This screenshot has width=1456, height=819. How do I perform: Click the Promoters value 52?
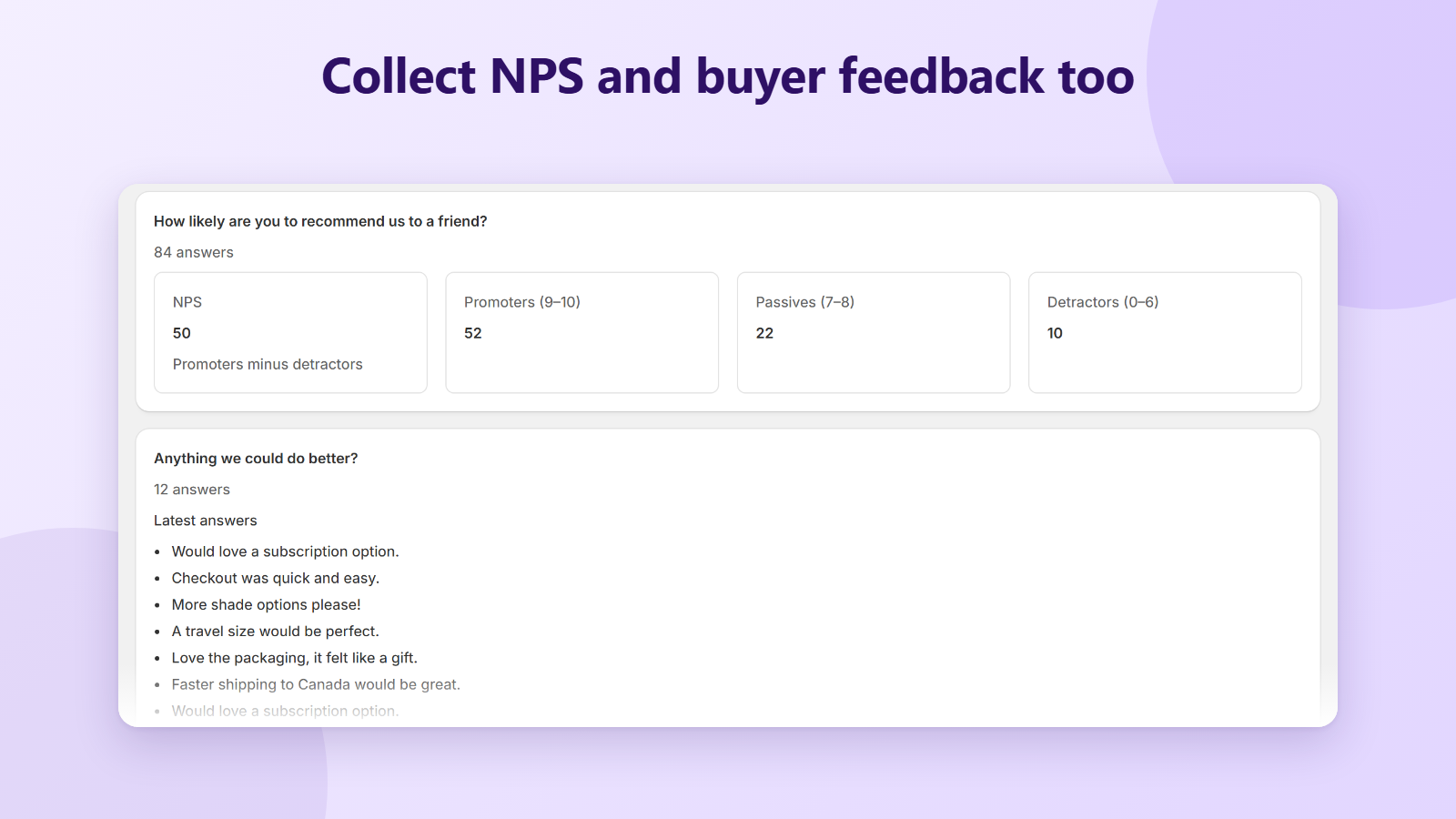click(473, 333)
